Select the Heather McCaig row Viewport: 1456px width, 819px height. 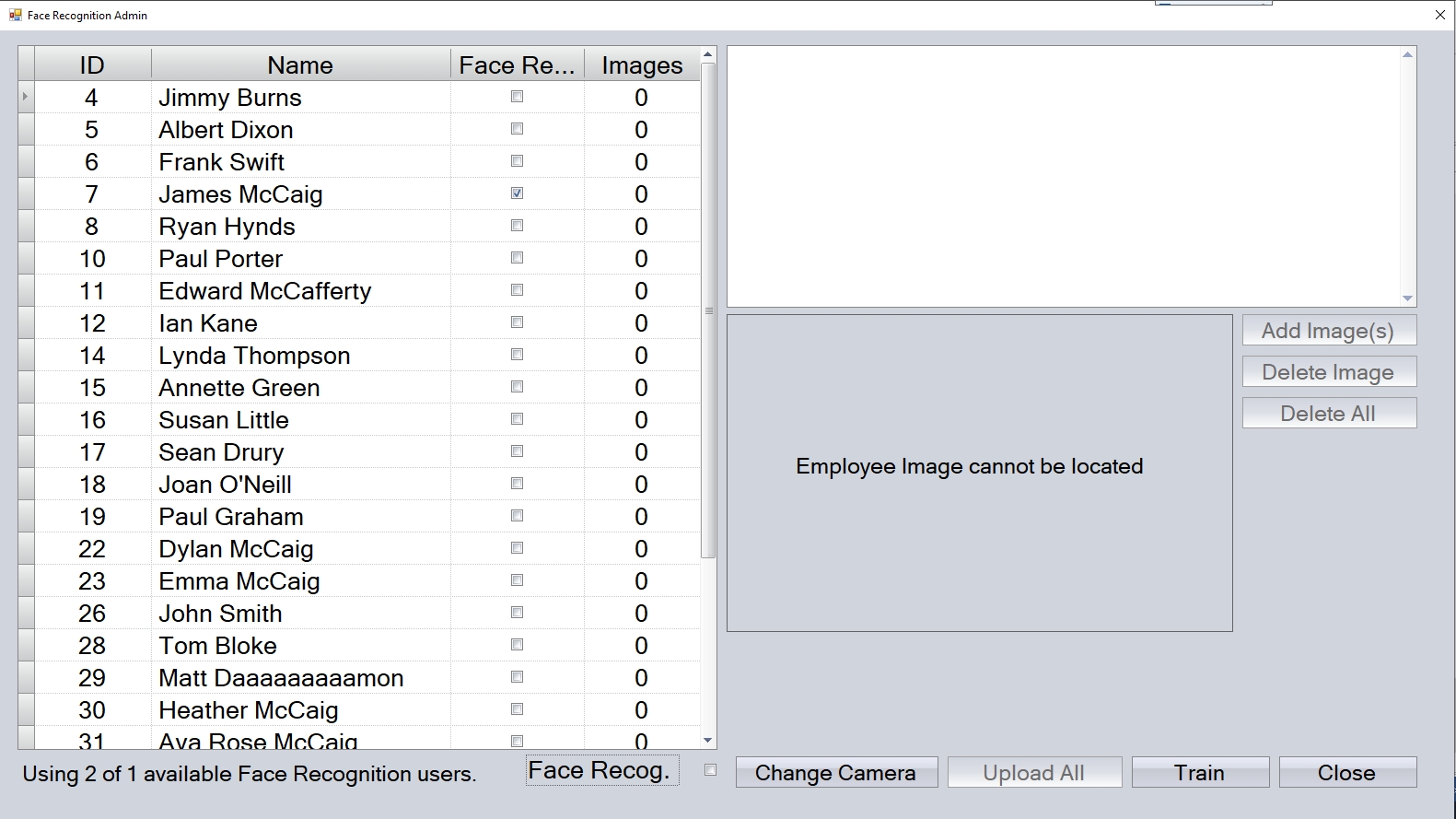click(249, 710)
